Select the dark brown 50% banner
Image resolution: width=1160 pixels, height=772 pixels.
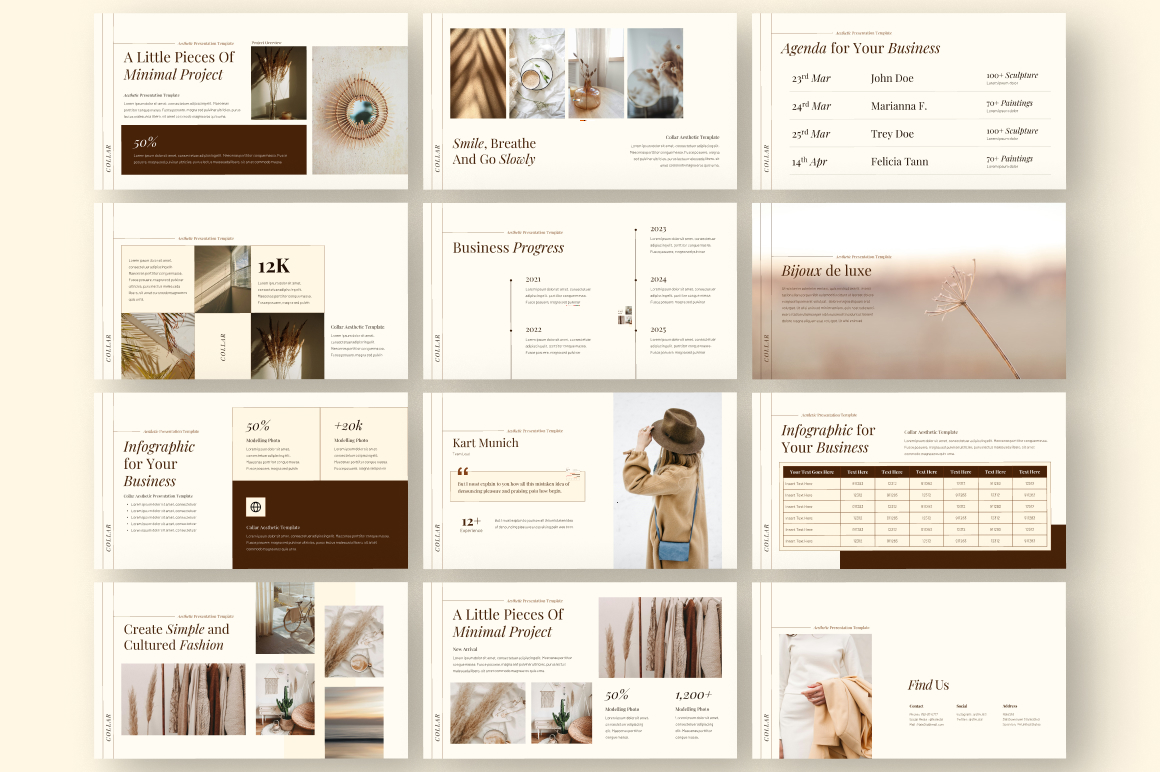214,150
